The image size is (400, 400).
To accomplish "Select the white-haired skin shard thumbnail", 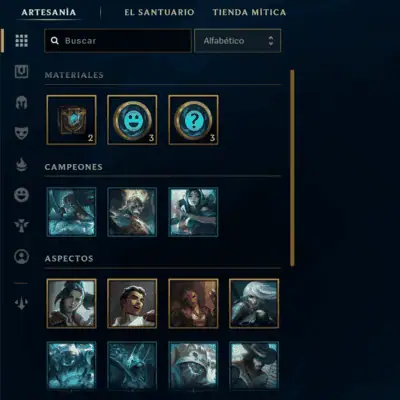I will (254, 304).
